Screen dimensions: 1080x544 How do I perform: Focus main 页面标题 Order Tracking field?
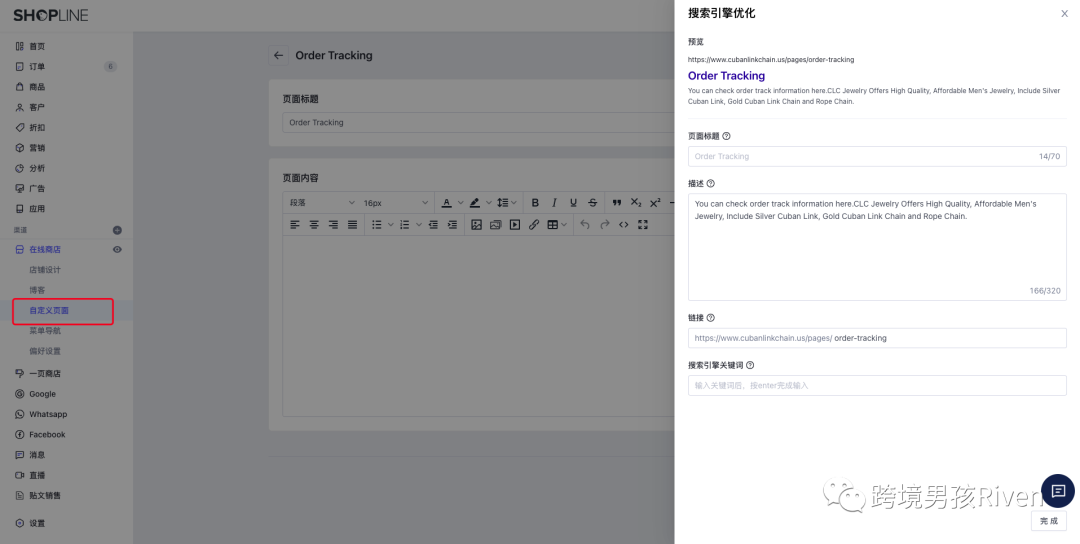coord(478,123)
